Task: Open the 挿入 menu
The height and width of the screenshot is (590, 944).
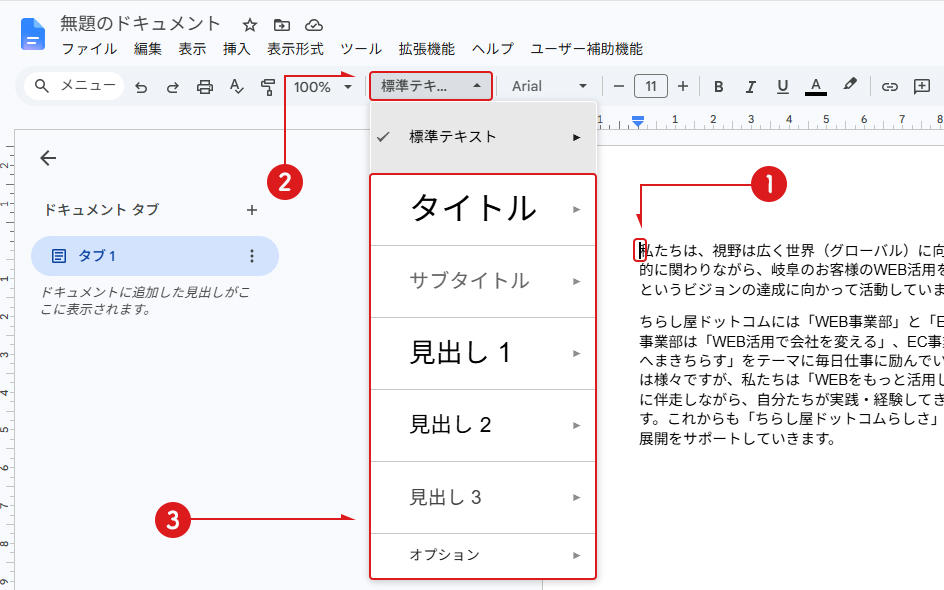Action: (x=237, y=49)
